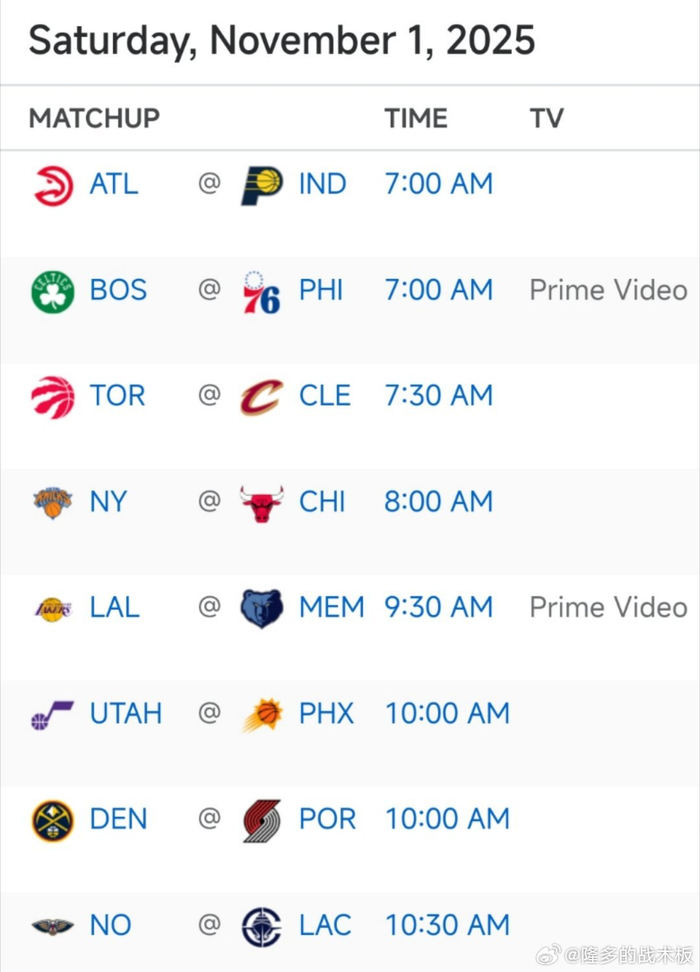
Task: Open Prime Video for the BOS game
Action: tap(607, 290)
